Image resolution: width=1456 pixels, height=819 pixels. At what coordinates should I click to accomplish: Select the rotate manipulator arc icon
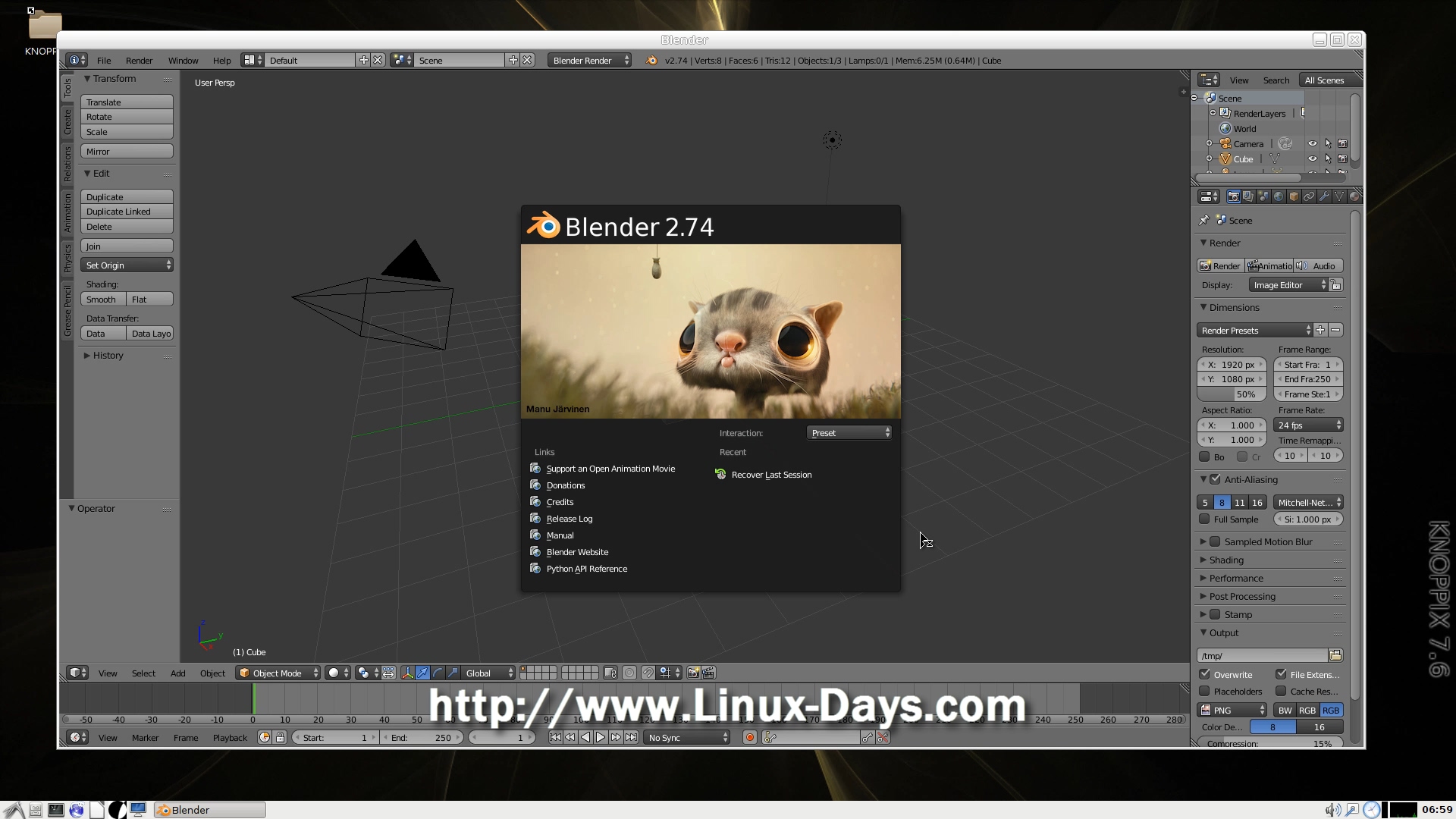[x=438, y=673]
